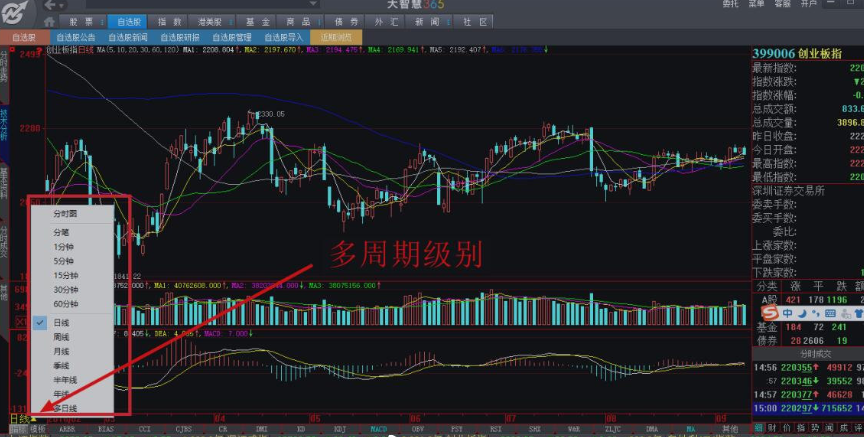Expand the 股票 menu dropdown arrow
The width and height of the screenshot is (864, 437).
101,21
